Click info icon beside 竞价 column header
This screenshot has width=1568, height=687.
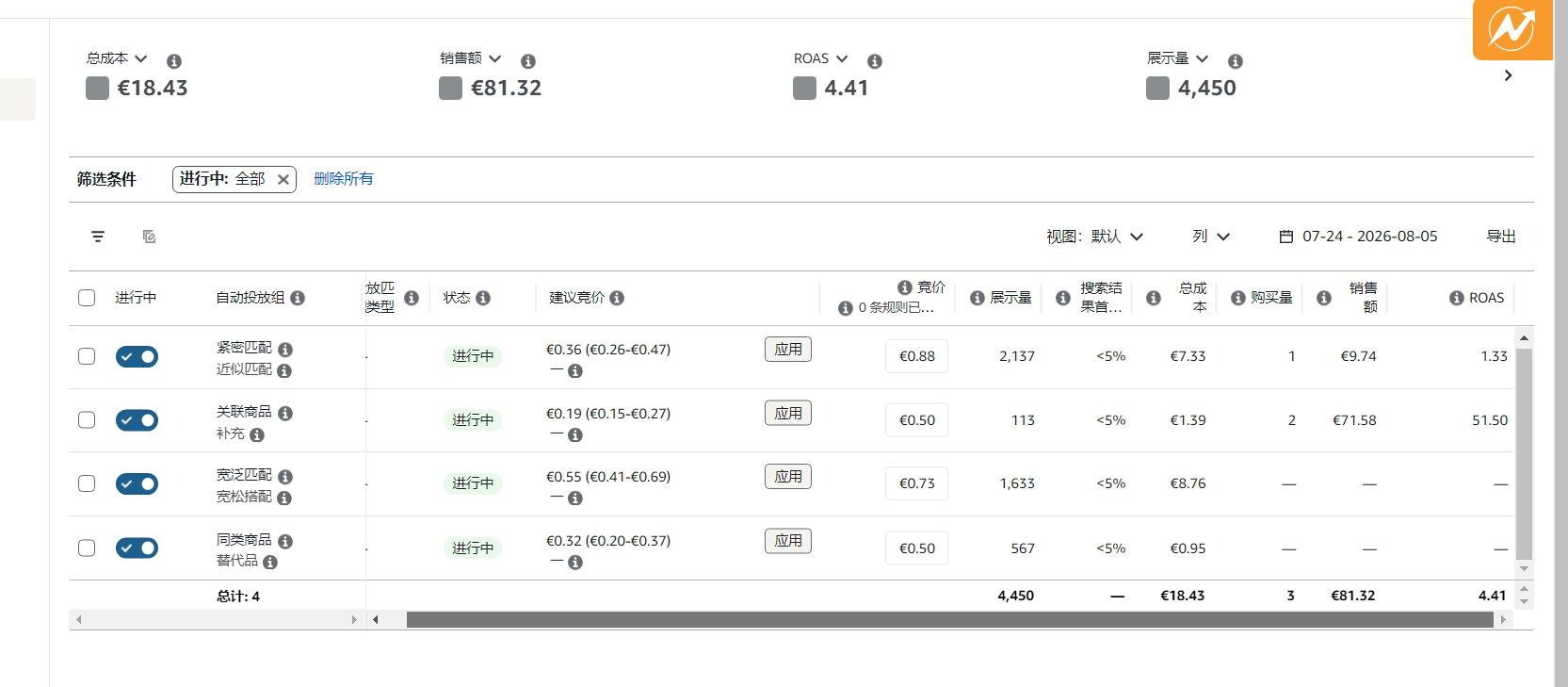[905, 287]
